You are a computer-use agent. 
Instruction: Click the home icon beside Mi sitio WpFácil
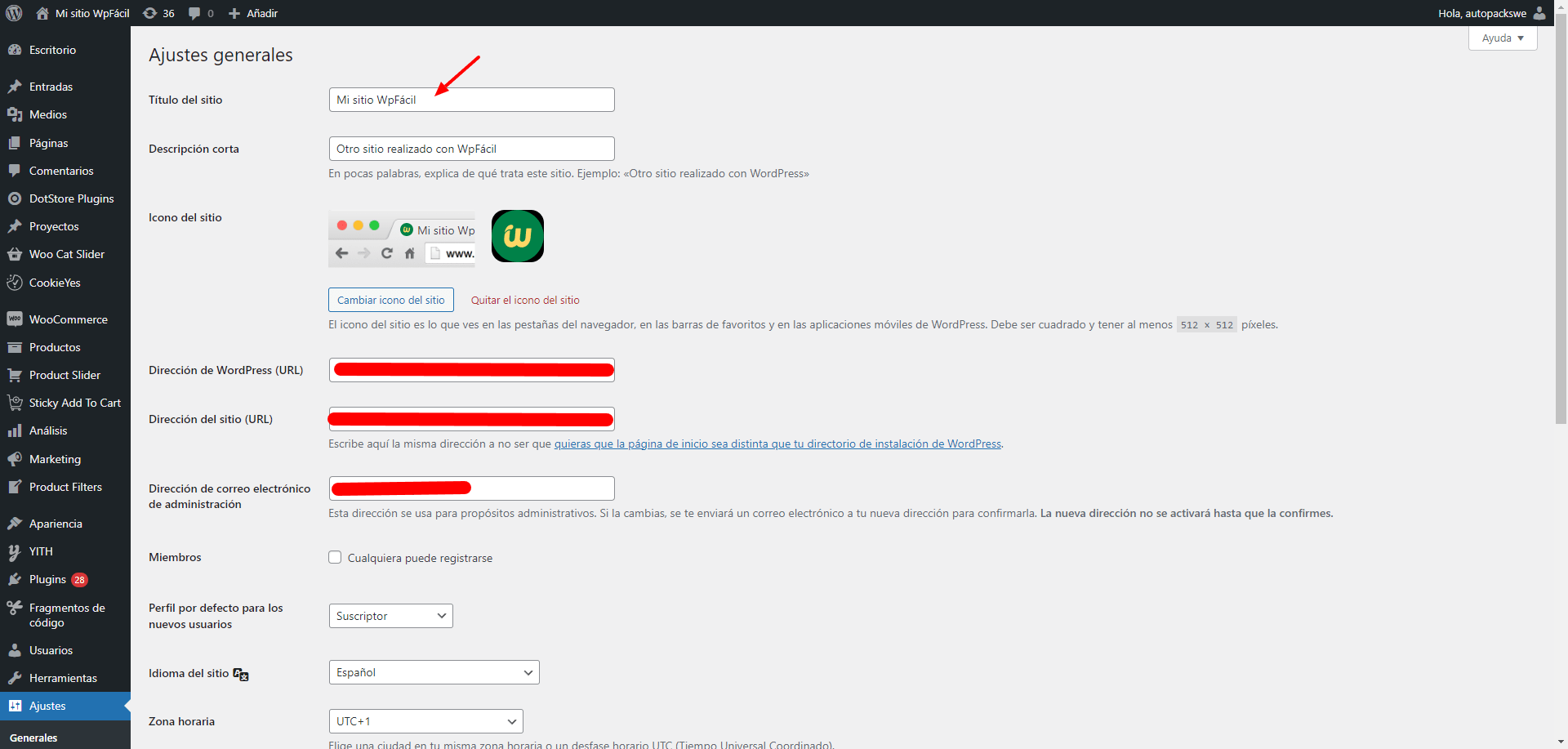point(42,13)
